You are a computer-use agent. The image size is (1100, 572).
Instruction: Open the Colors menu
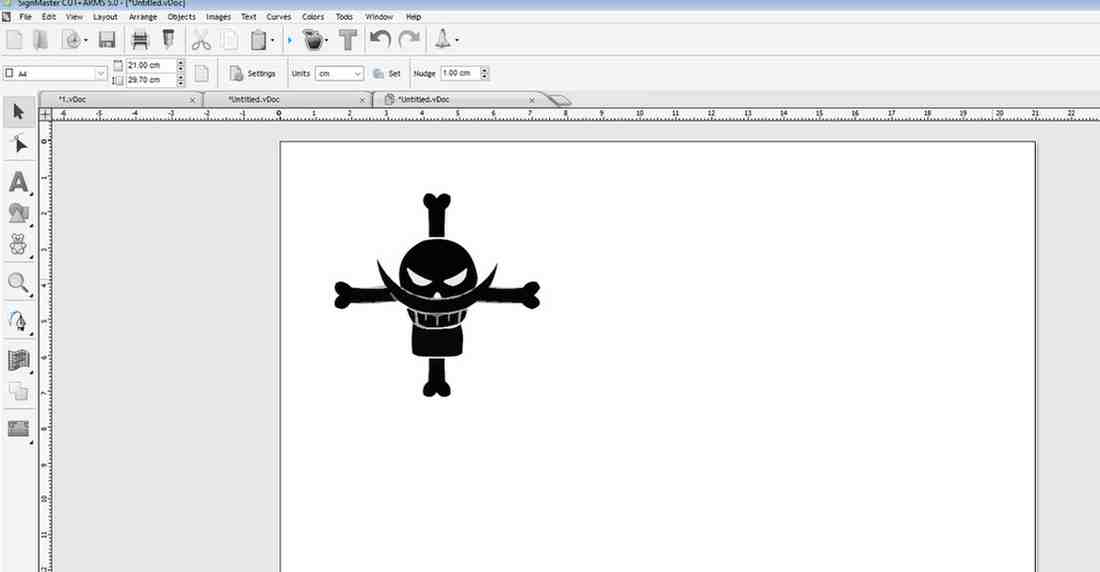coord(313,16)
